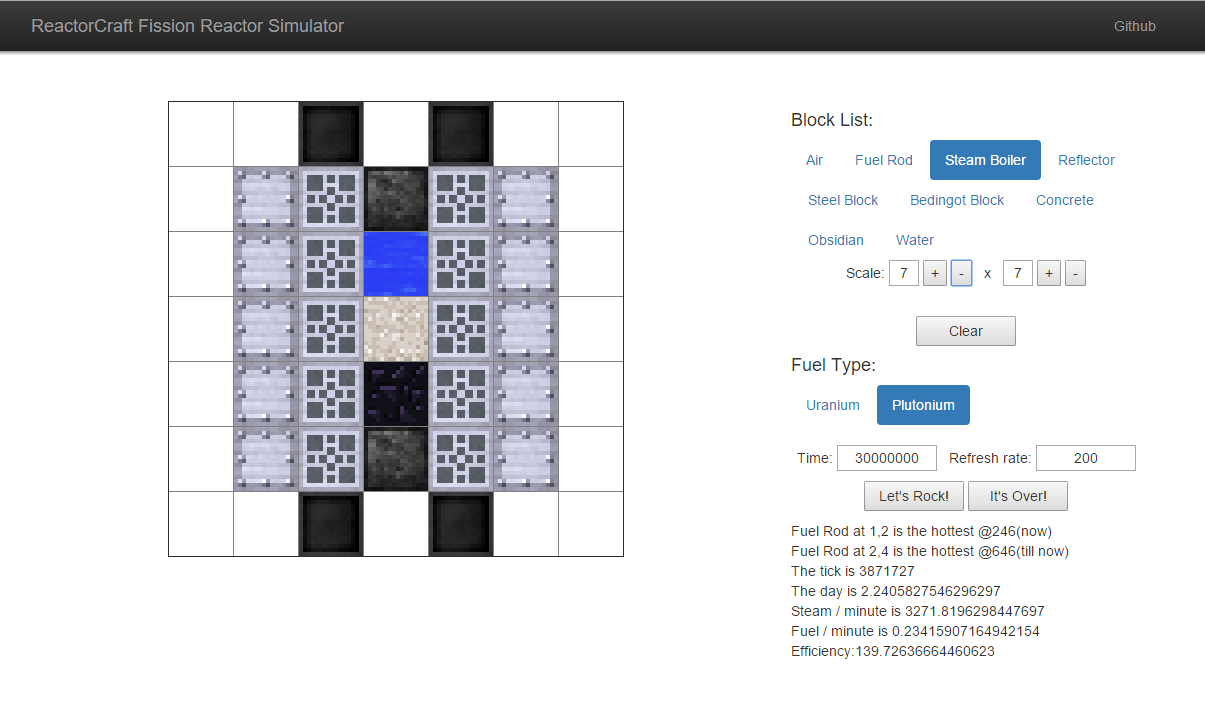Click the fuel rod cell right of the concrete block
Screen dimensions: 1205x707
coord(461,329)
